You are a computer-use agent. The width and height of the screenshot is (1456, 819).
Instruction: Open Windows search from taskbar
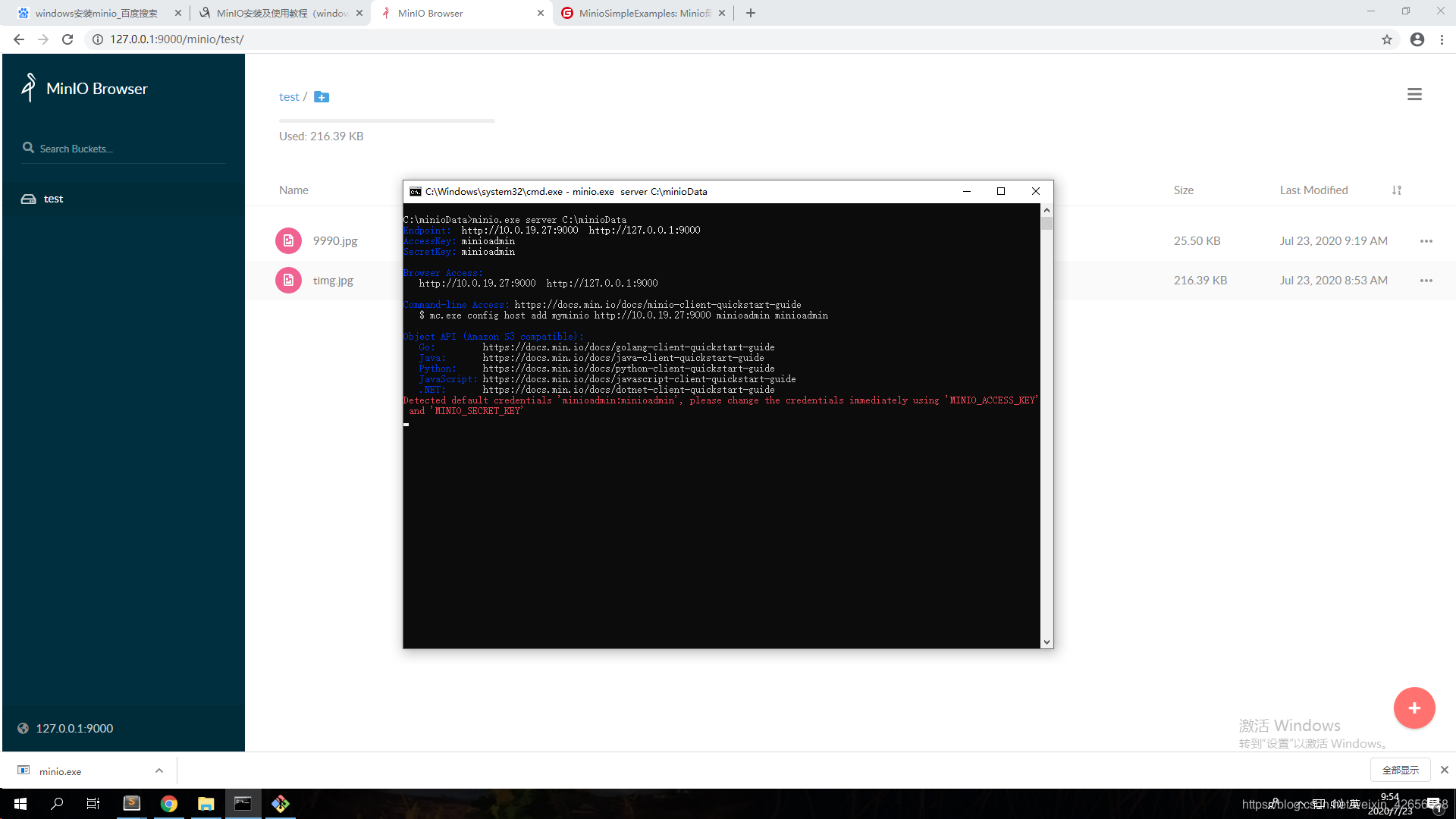57,804
